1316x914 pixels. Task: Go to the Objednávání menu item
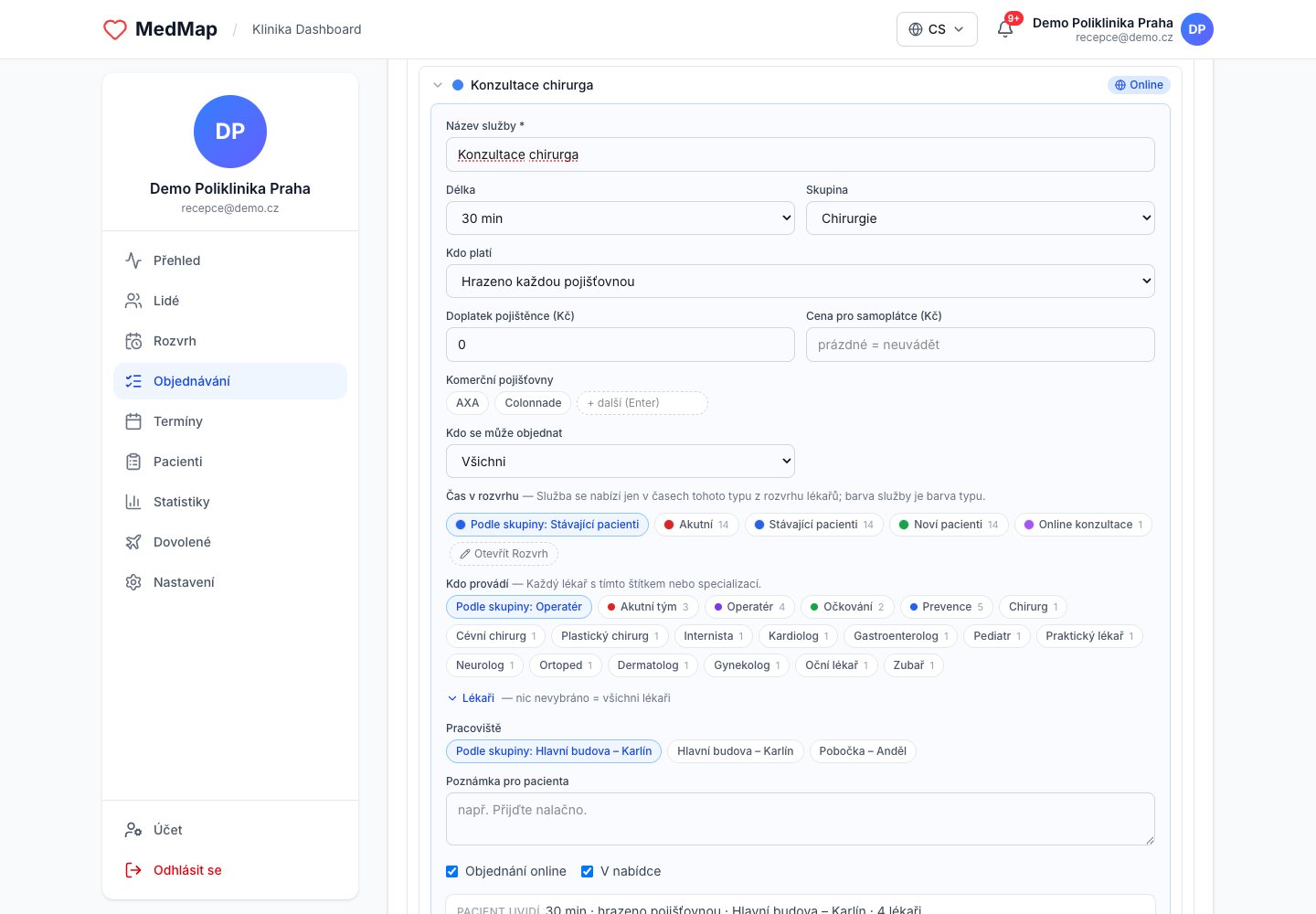230,381
